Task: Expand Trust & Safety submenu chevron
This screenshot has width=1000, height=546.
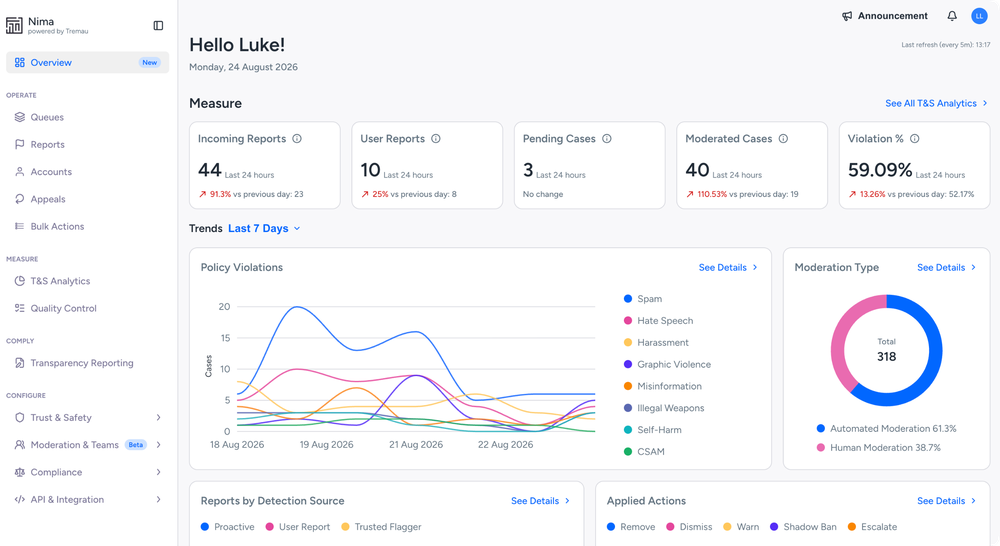Action: point(158,418)
